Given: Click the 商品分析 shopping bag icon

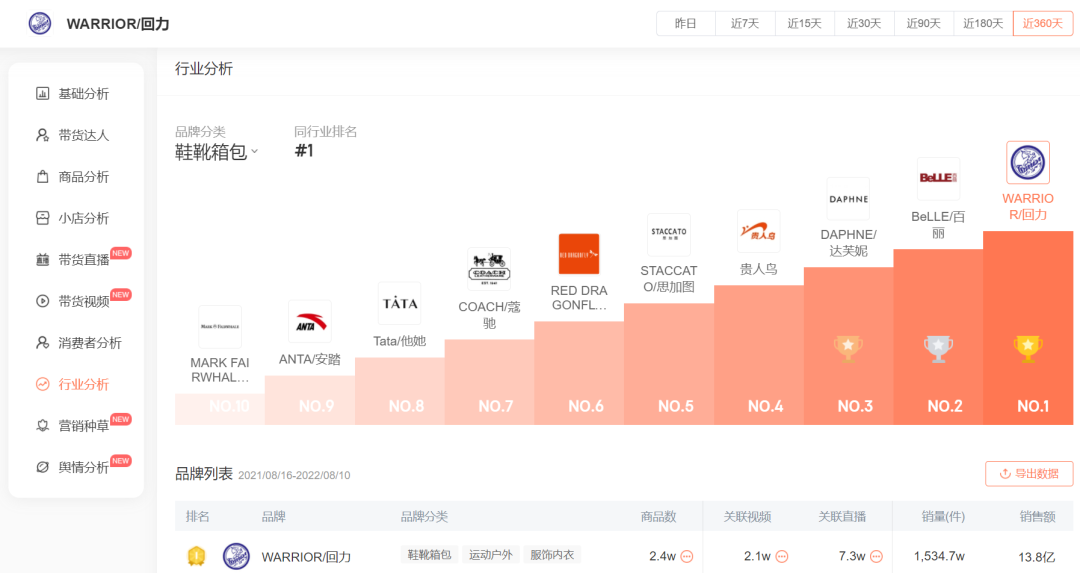Looking at the screenshot, I should point(43,177).
